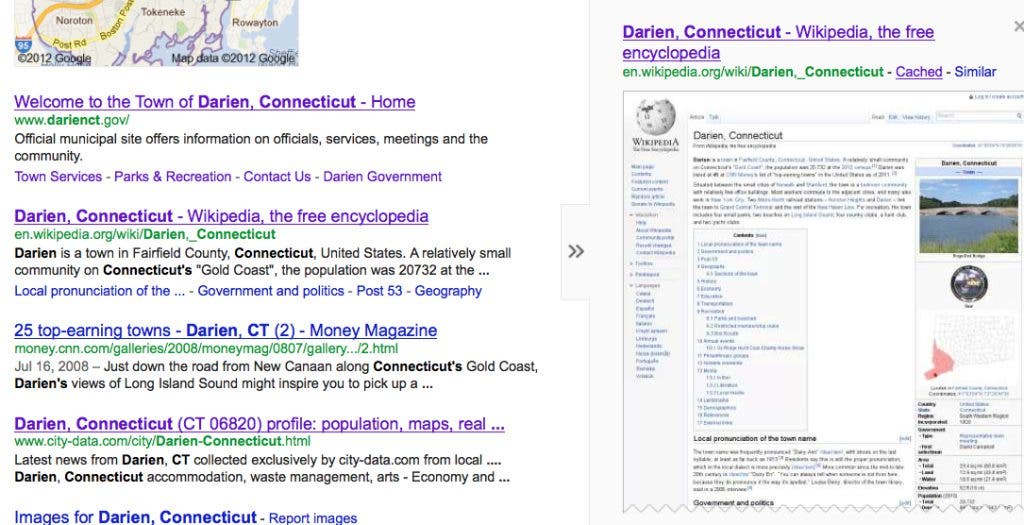Screen dimensions: 1024x525
Task: Click the Darien town seal image in preview
Action: (x=968, y=284)
